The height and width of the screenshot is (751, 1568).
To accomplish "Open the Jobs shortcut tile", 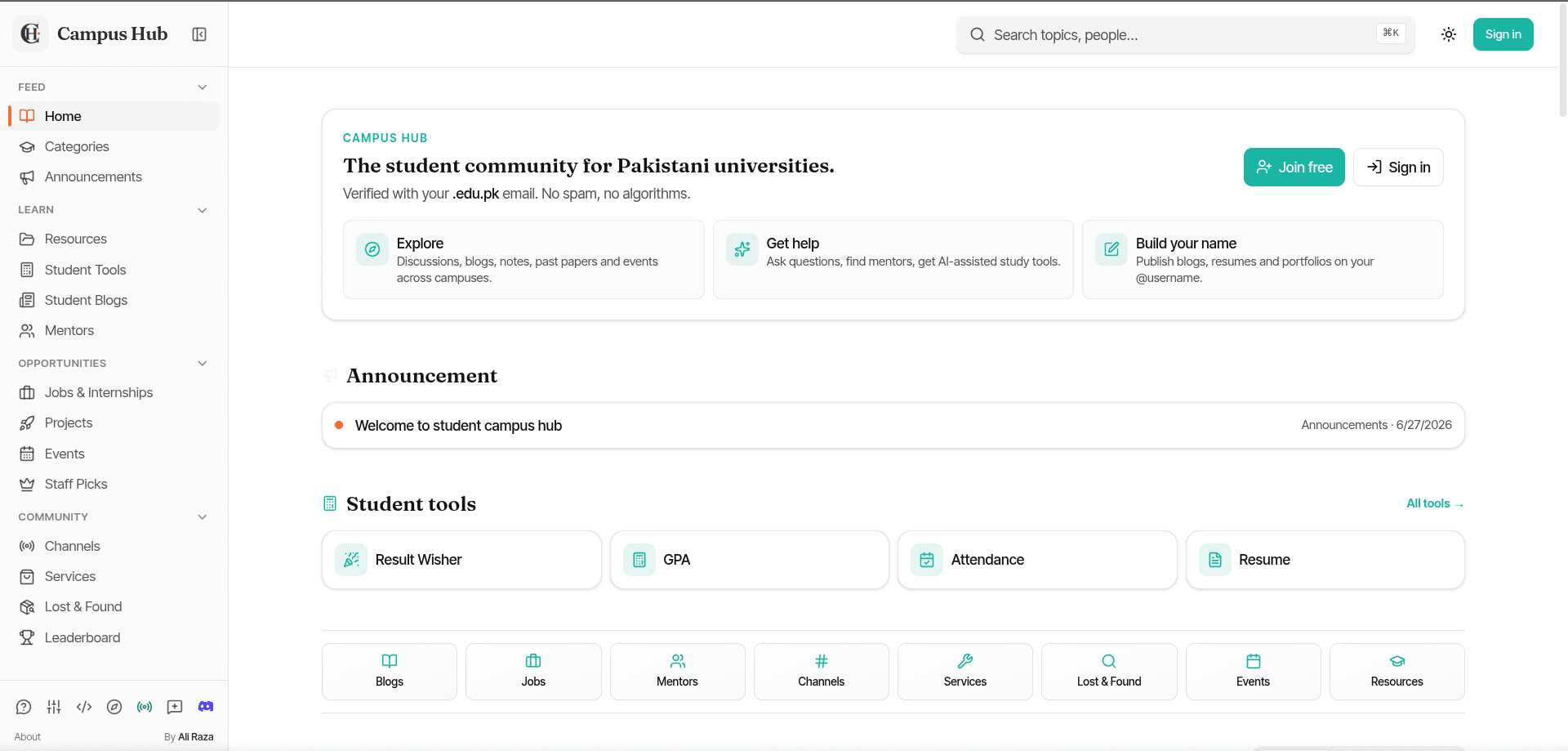I will pyautogui.click(x=533, y=672).
